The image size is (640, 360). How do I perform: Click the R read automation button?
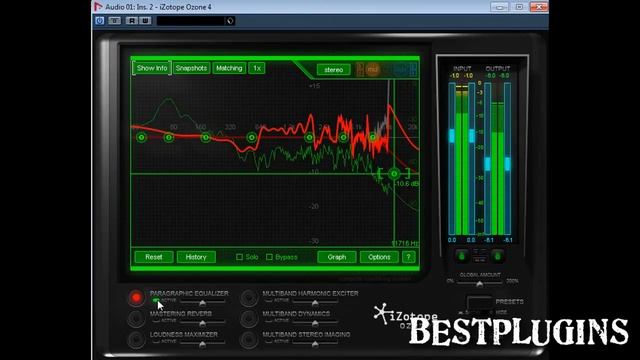point(131,20)
